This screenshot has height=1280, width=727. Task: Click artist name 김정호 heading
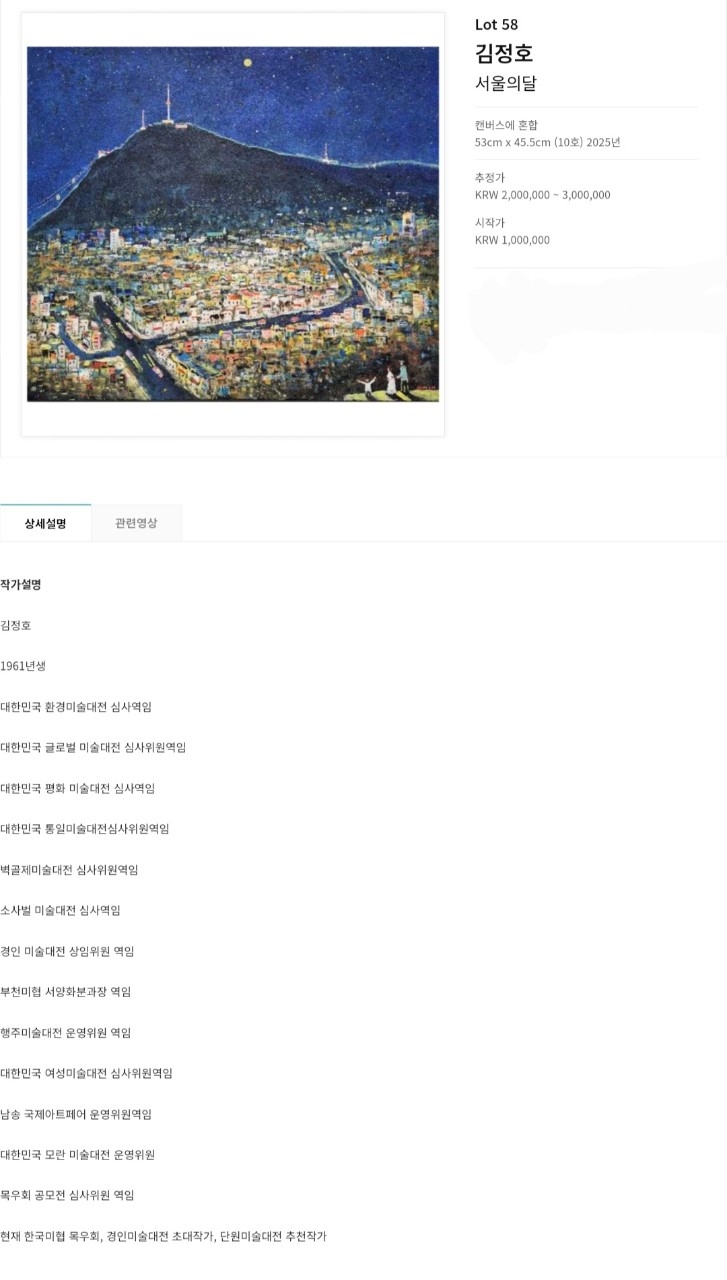503,53
